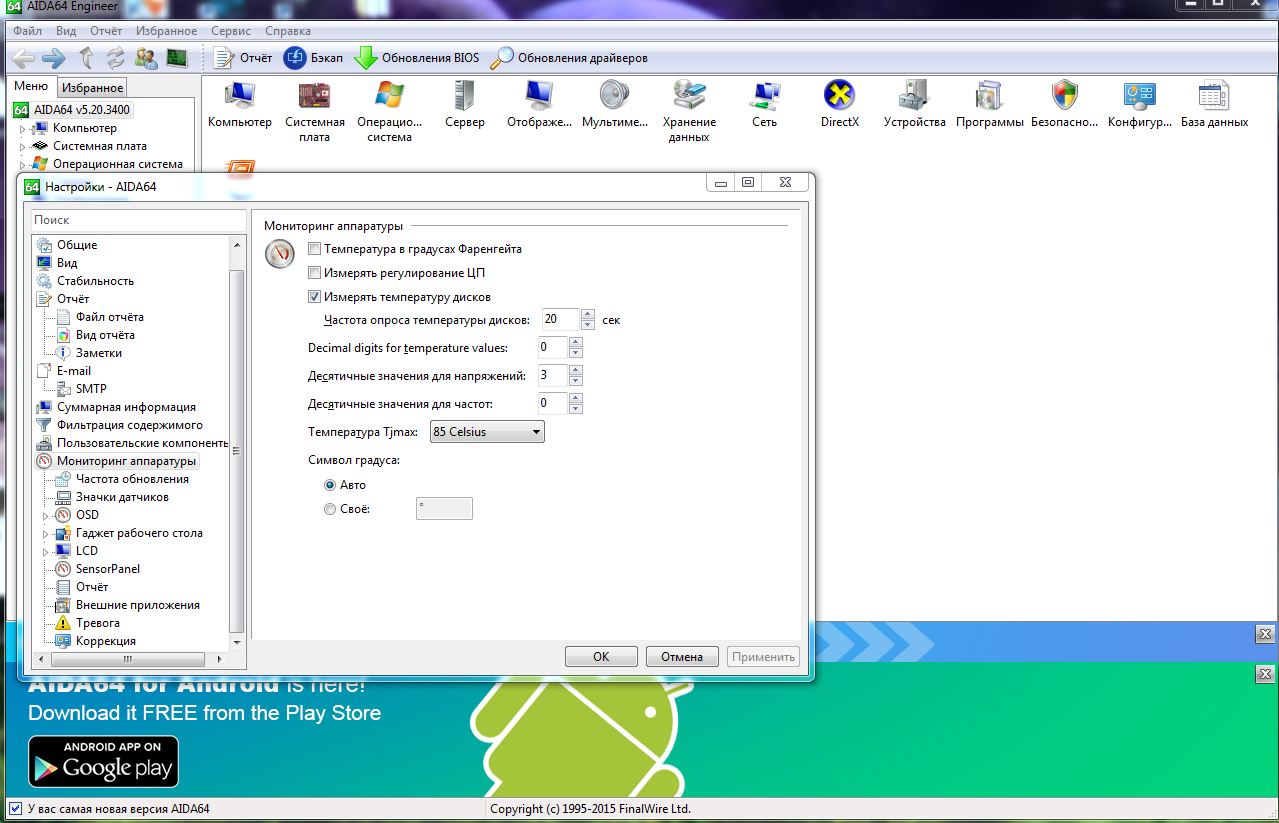The image size is (1279, 823).
Task: Select Общие in settings tree
Action: point(77,245)
